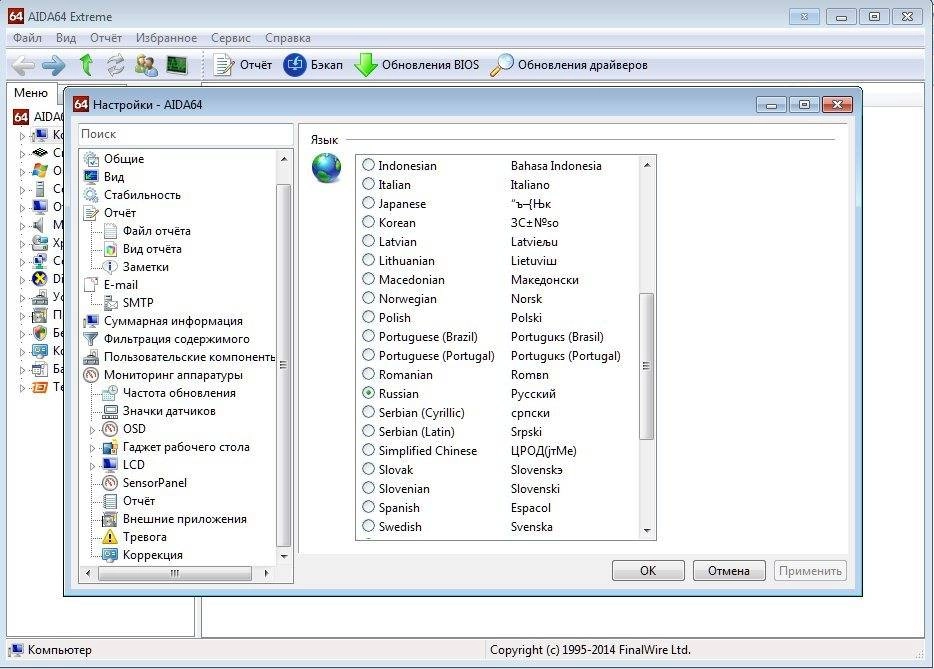Click the Тревога warning triangle icon
This screenshot has height=669, width=934.
[x=110, y=537]
